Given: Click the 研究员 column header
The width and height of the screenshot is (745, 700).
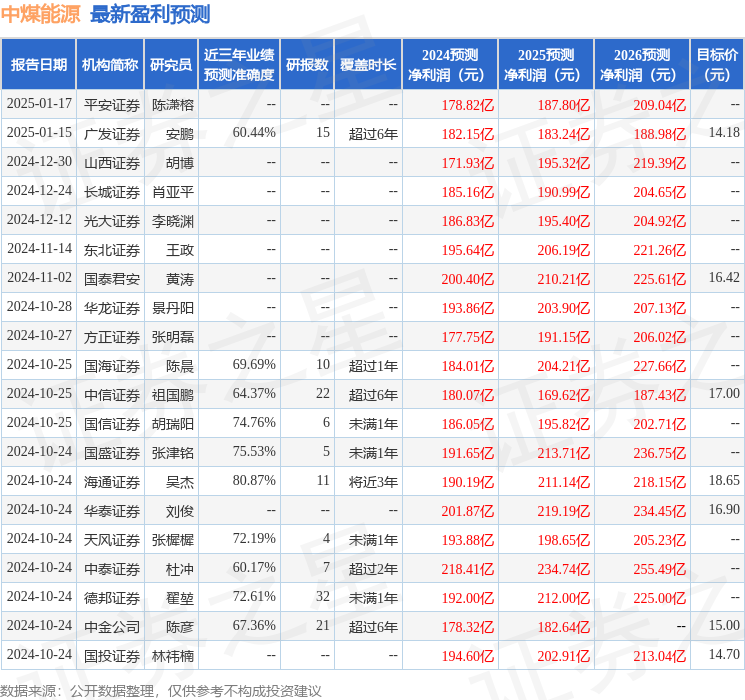Looking at the screenshot, I should pyautogui.click(x=171, y=65).
